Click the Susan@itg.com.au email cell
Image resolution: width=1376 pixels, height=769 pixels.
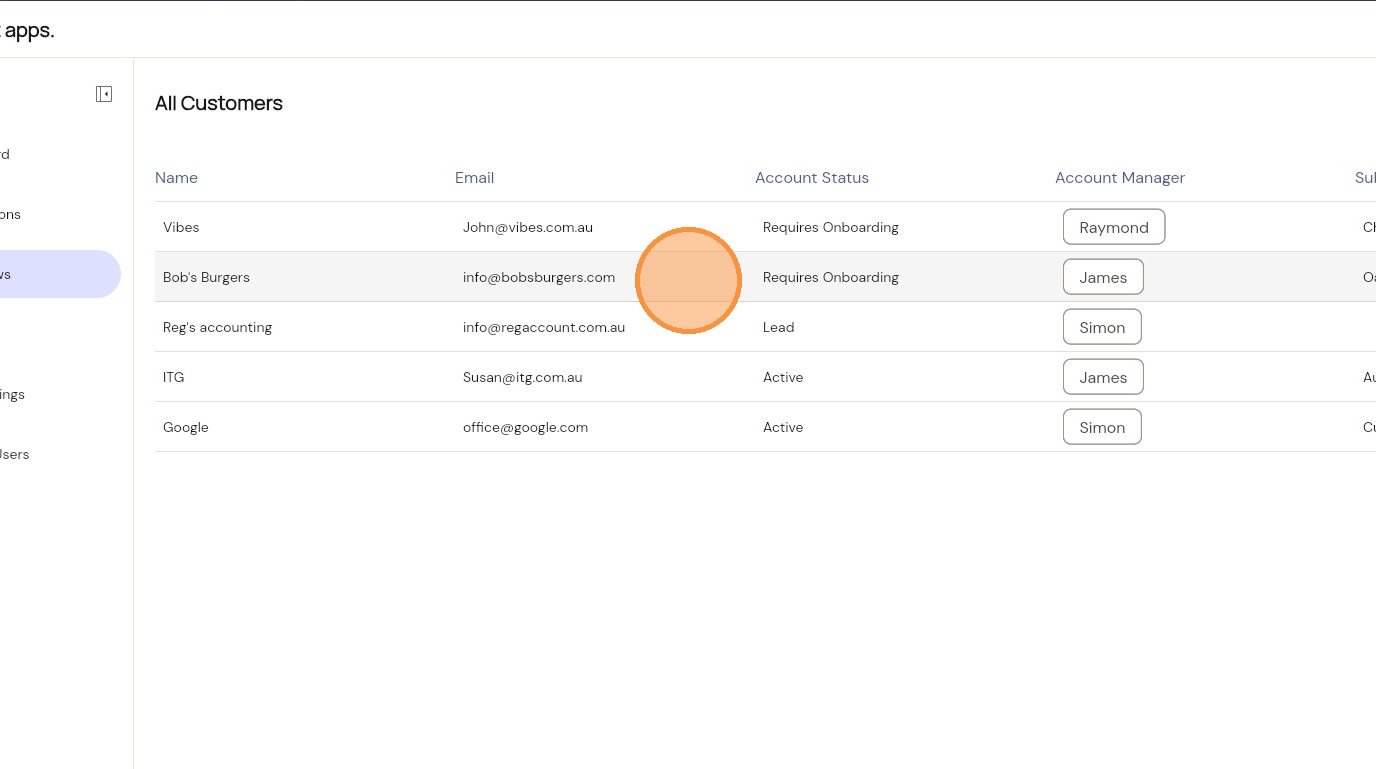[x=522, y=377]
